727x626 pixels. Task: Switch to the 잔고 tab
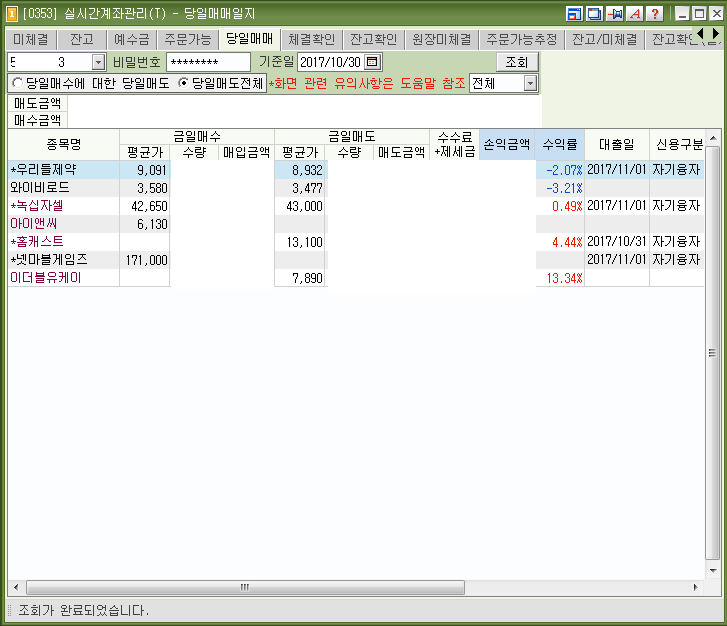pos(82,39)
